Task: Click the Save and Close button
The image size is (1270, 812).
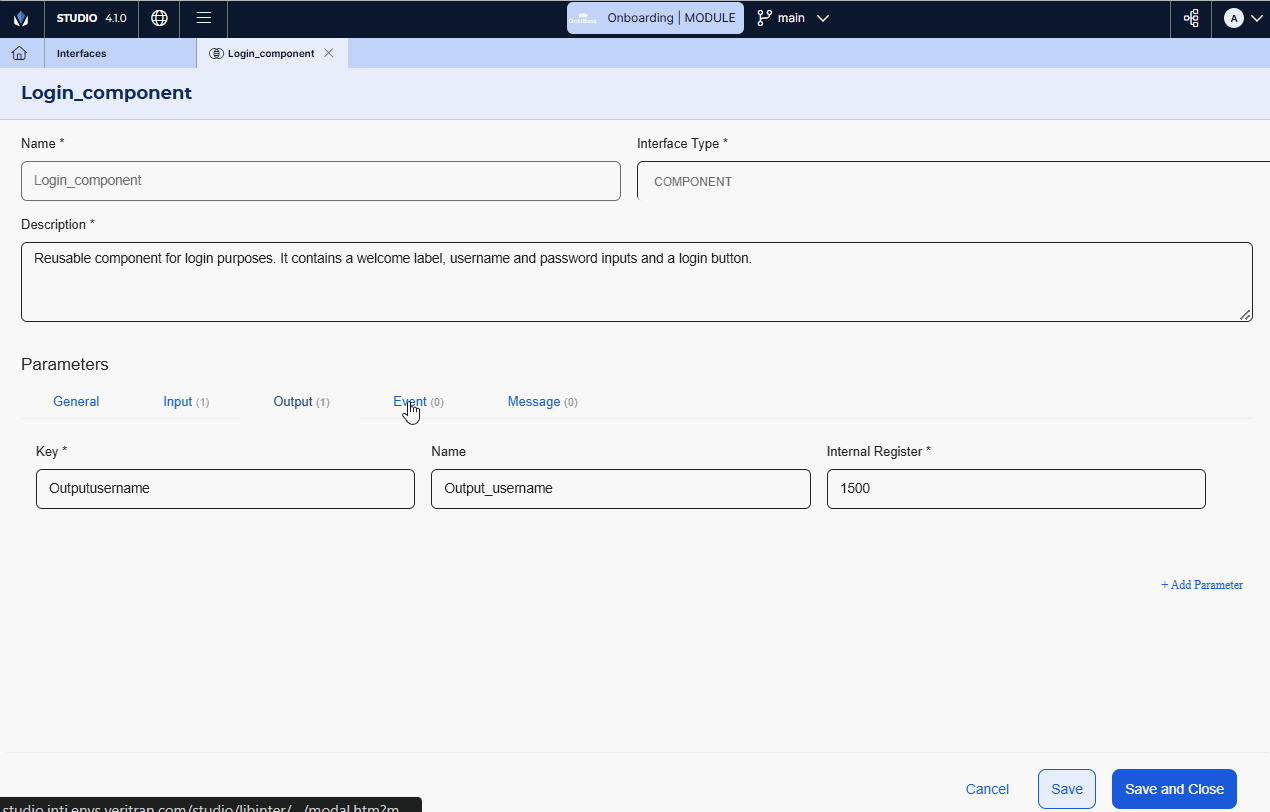Action: [1174, 789]
